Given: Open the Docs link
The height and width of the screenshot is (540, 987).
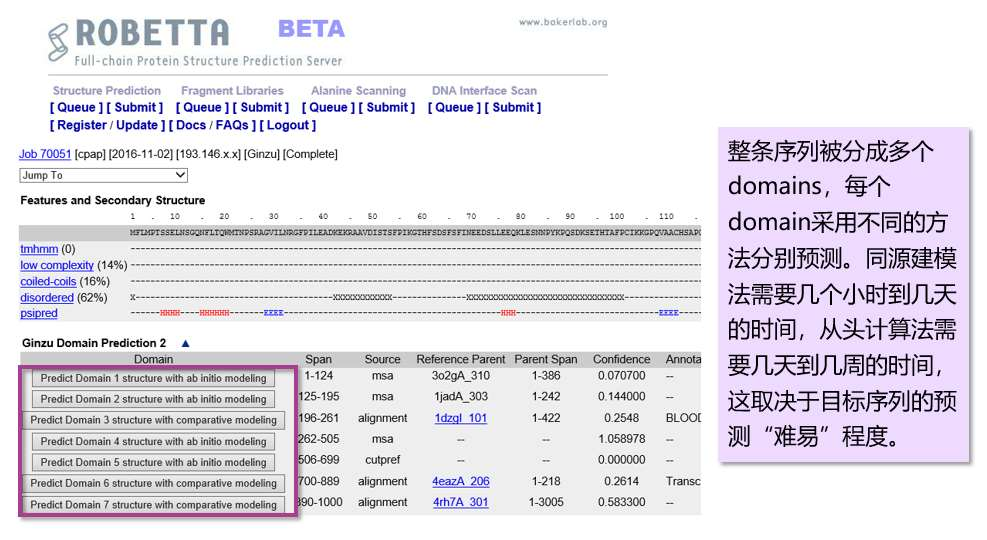Looking at the screenshot, I should click(x=191, y=125).
